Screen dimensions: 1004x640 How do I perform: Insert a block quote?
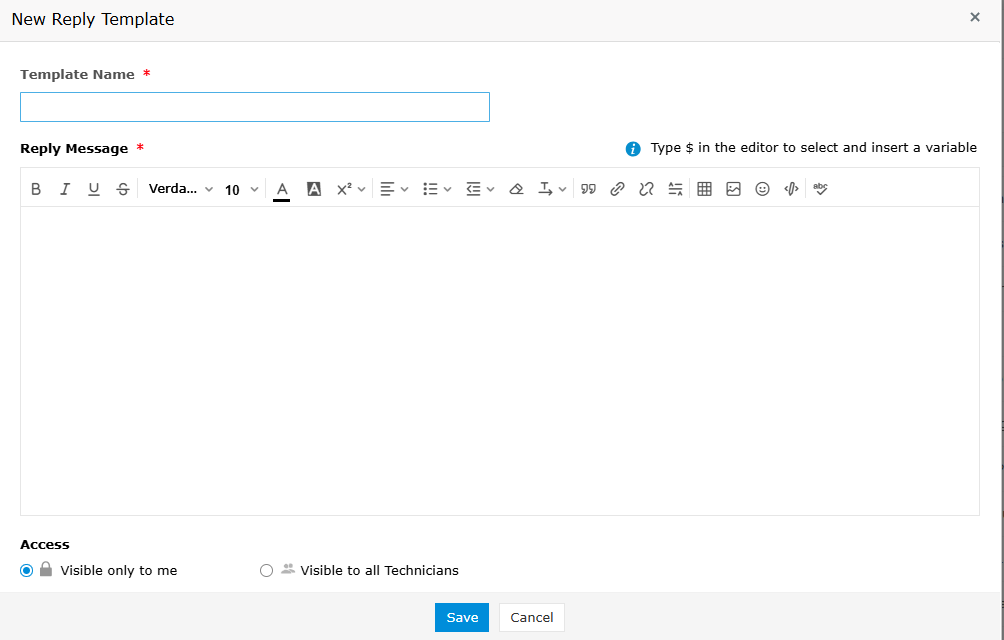pyautogui.click(x=588, y=189)
